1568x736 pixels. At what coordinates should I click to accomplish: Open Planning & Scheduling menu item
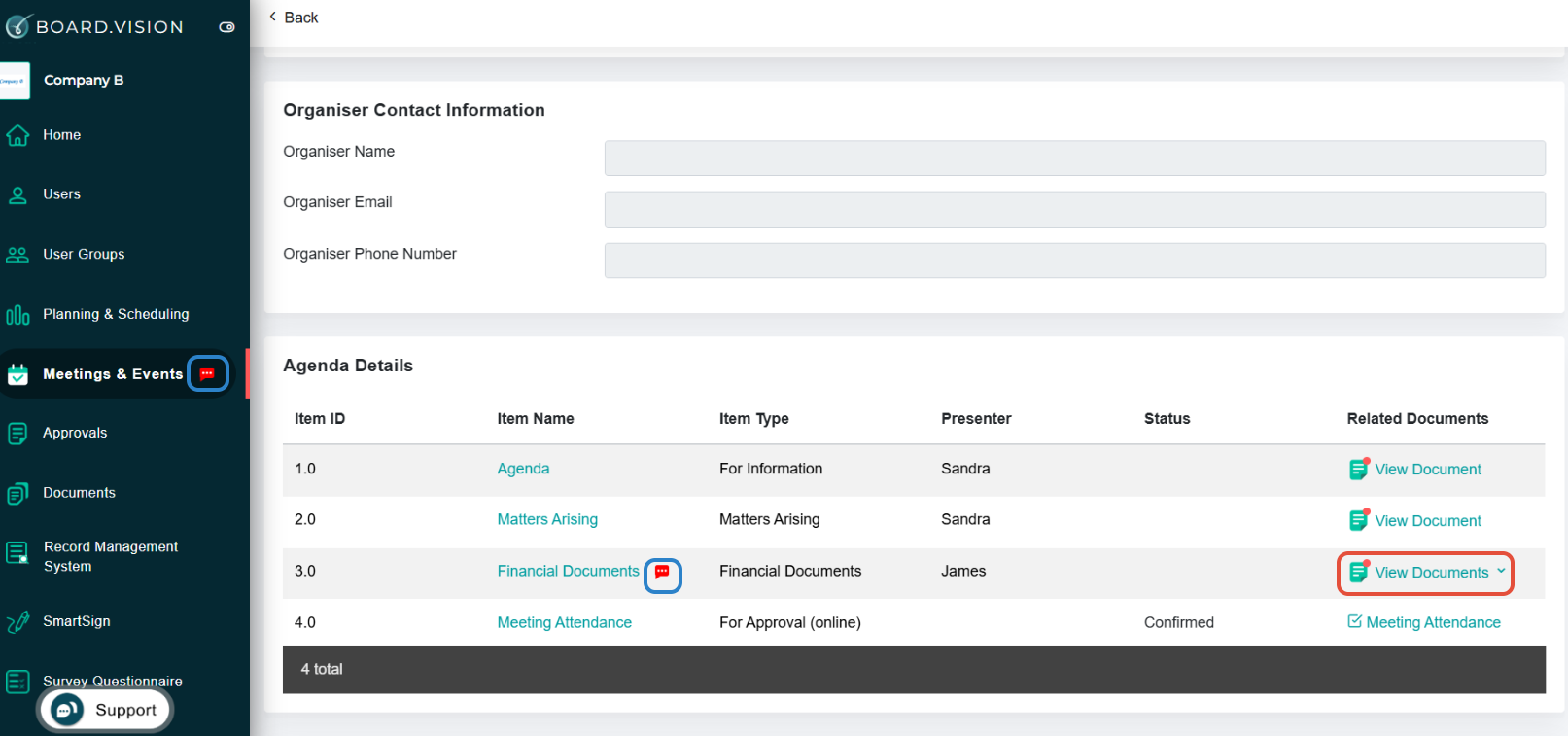coord(116,314)
